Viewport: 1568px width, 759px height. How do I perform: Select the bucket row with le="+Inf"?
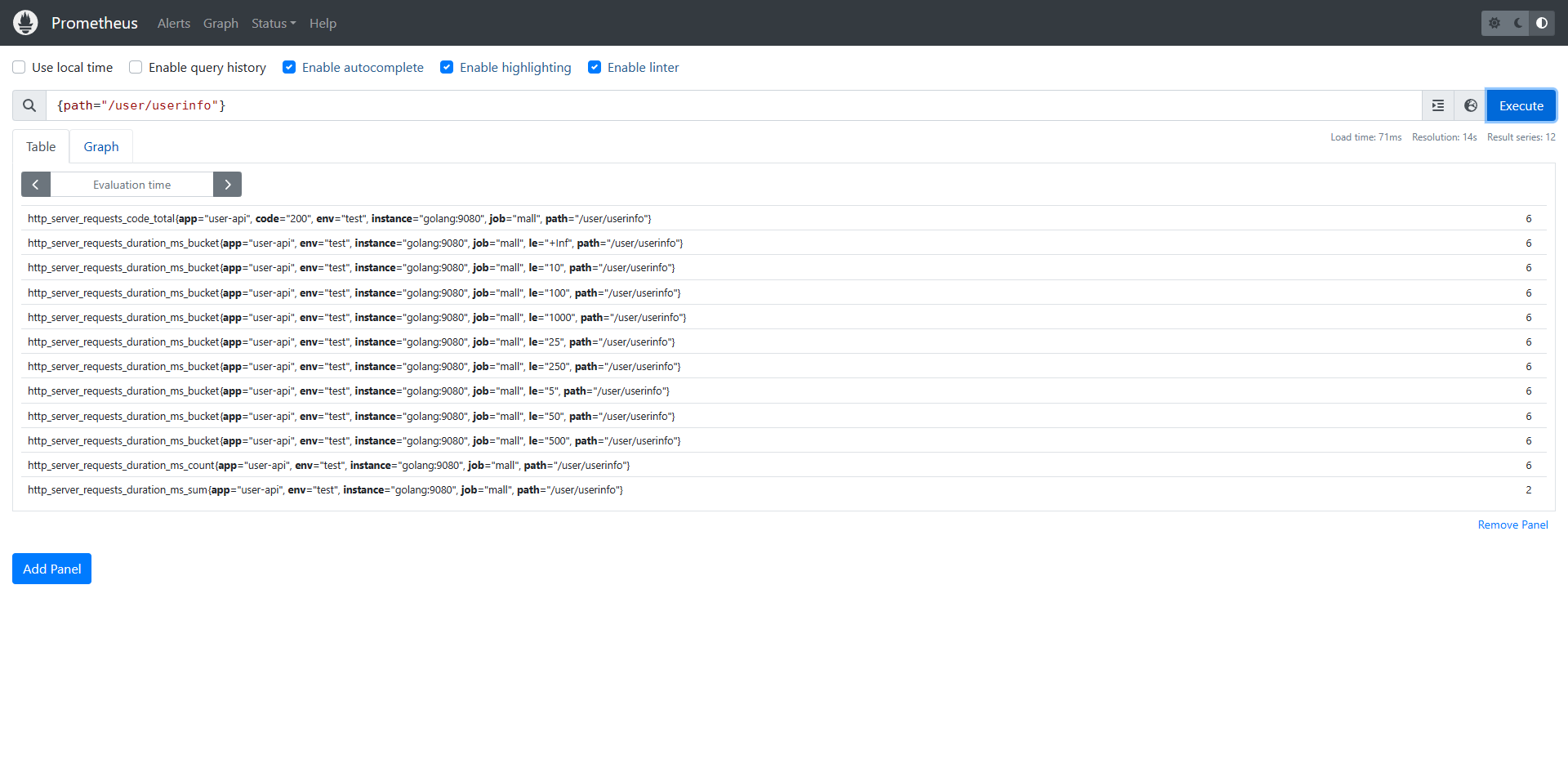click(784, 243)
